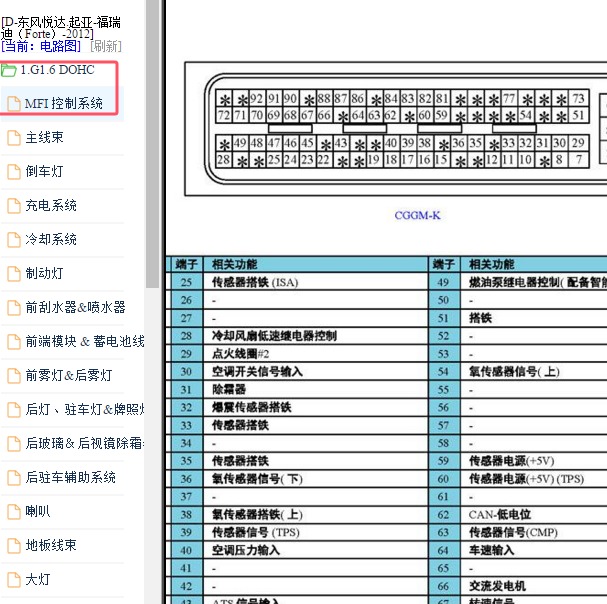This screenshot has width=607, height=604.
Task: Open the 充电系统 tree entry
Action: 51,206
